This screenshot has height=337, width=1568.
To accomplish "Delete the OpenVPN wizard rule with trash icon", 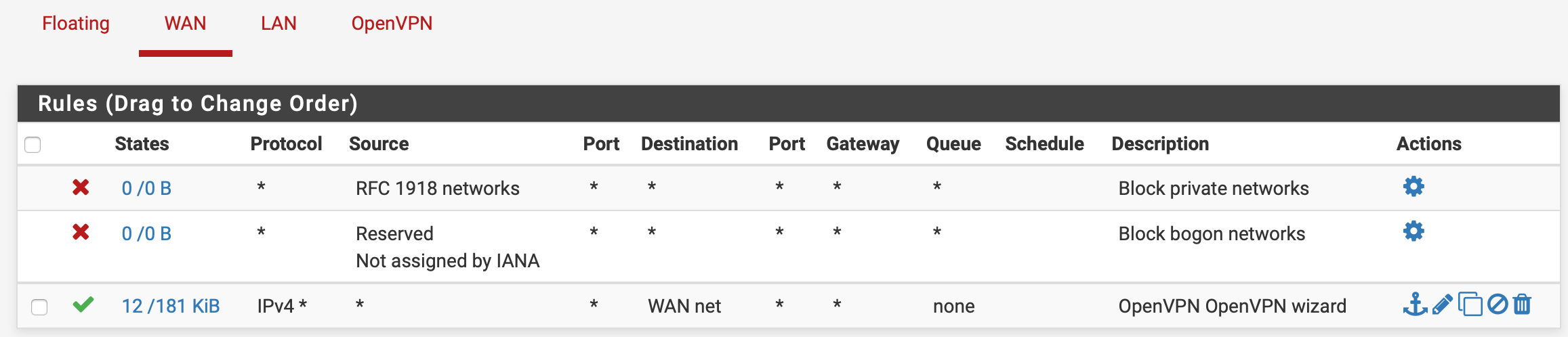I will tap(1523, 305).
